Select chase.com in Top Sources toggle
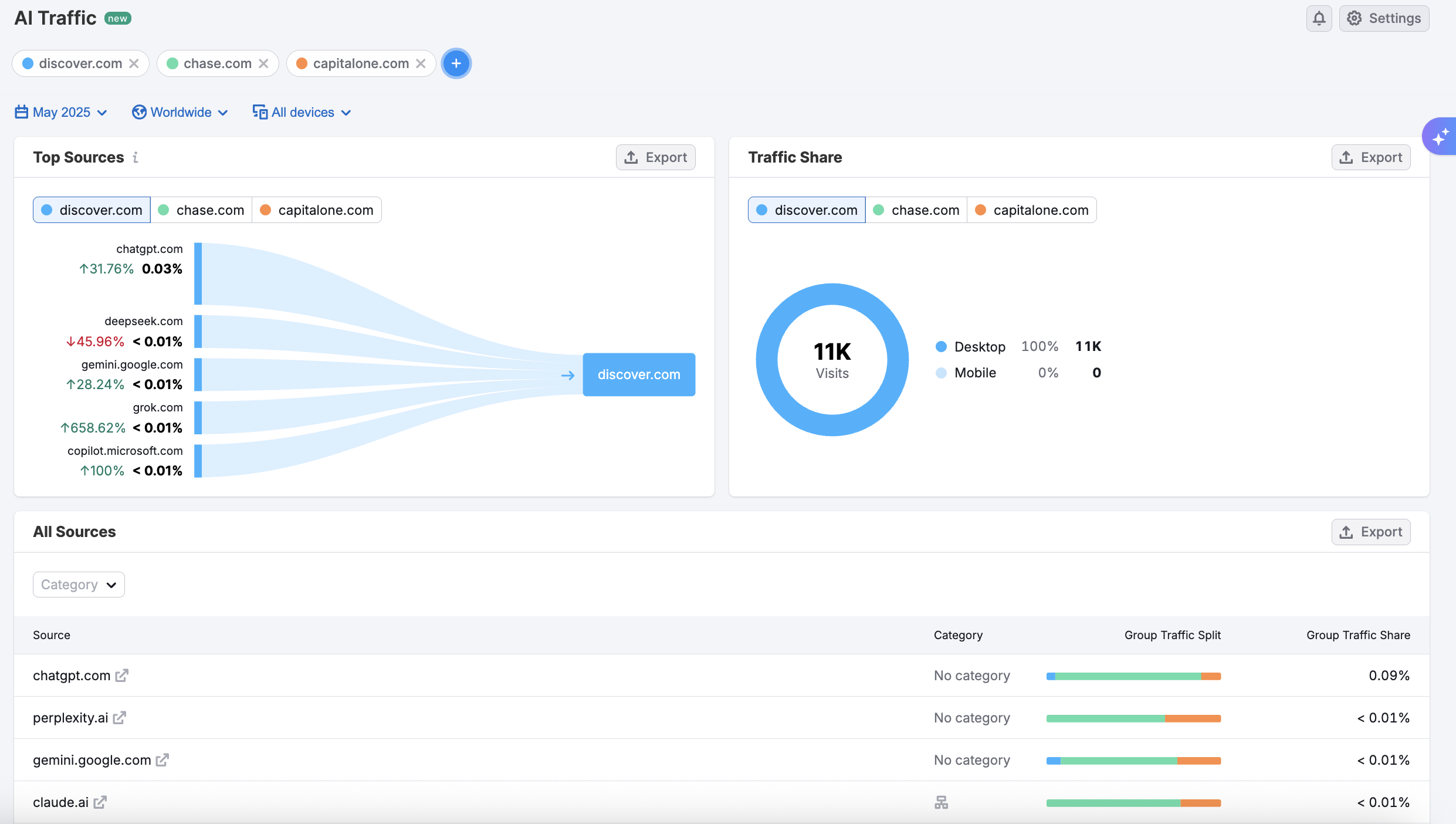The width and height of the screenshot is (1456, 824). (x=201, y=210)
